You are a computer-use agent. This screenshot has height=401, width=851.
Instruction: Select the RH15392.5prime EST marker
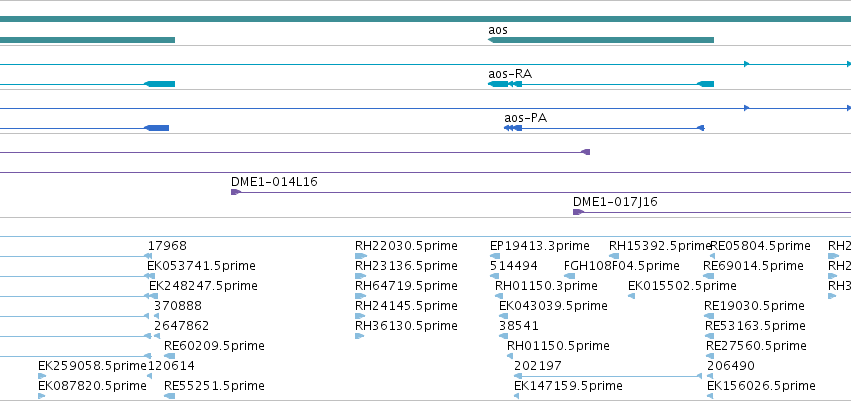pyautogui.click(x=615, y=256)
